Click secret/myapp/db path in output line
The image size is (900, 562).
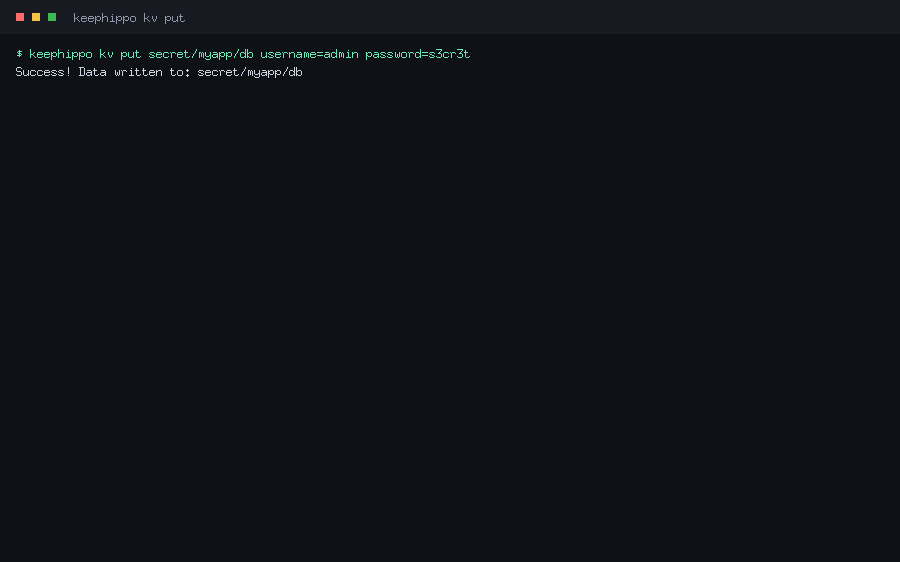pos(250,72)
